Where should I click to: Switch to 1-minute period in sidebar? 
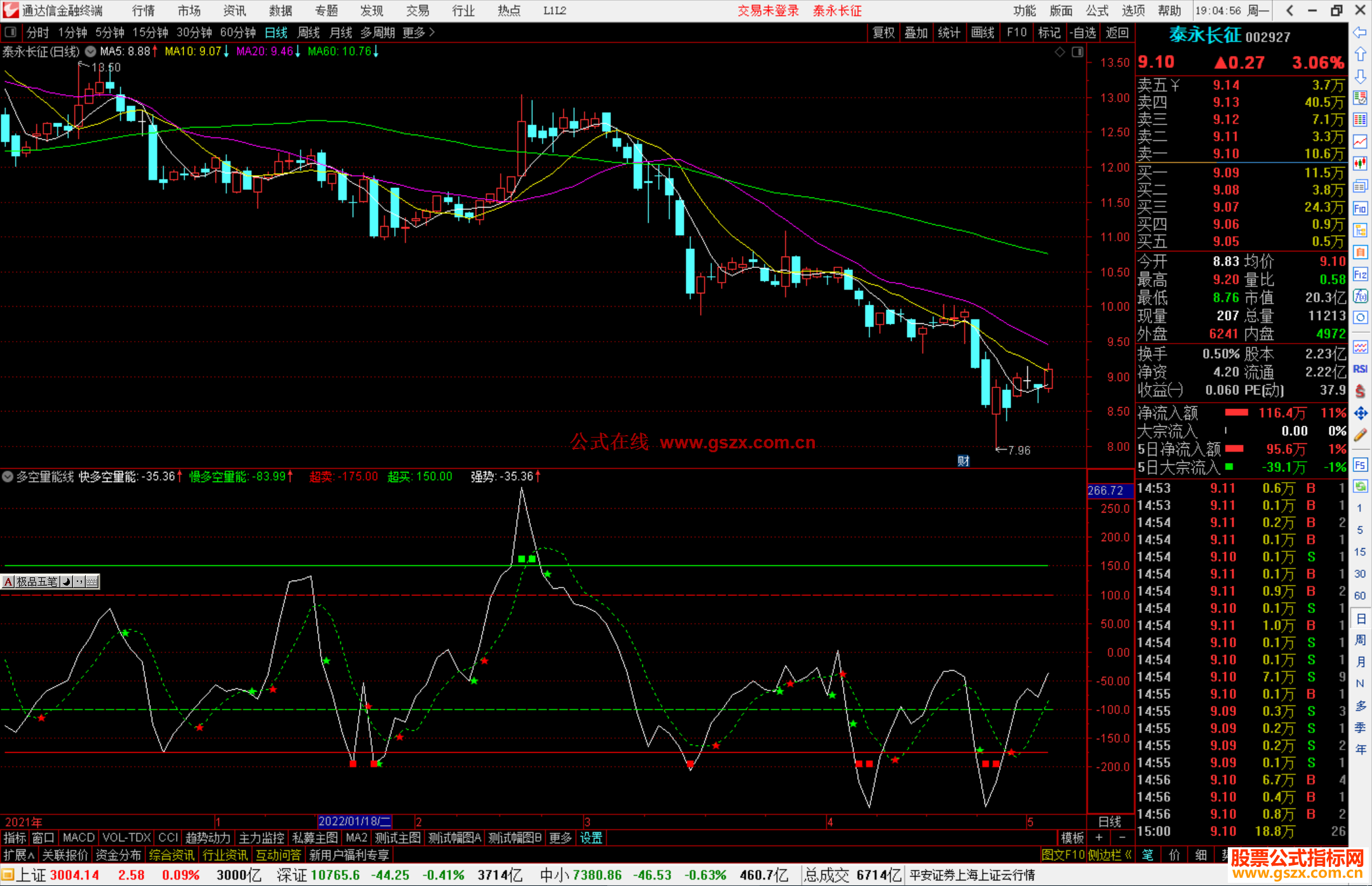[1359, 508]
